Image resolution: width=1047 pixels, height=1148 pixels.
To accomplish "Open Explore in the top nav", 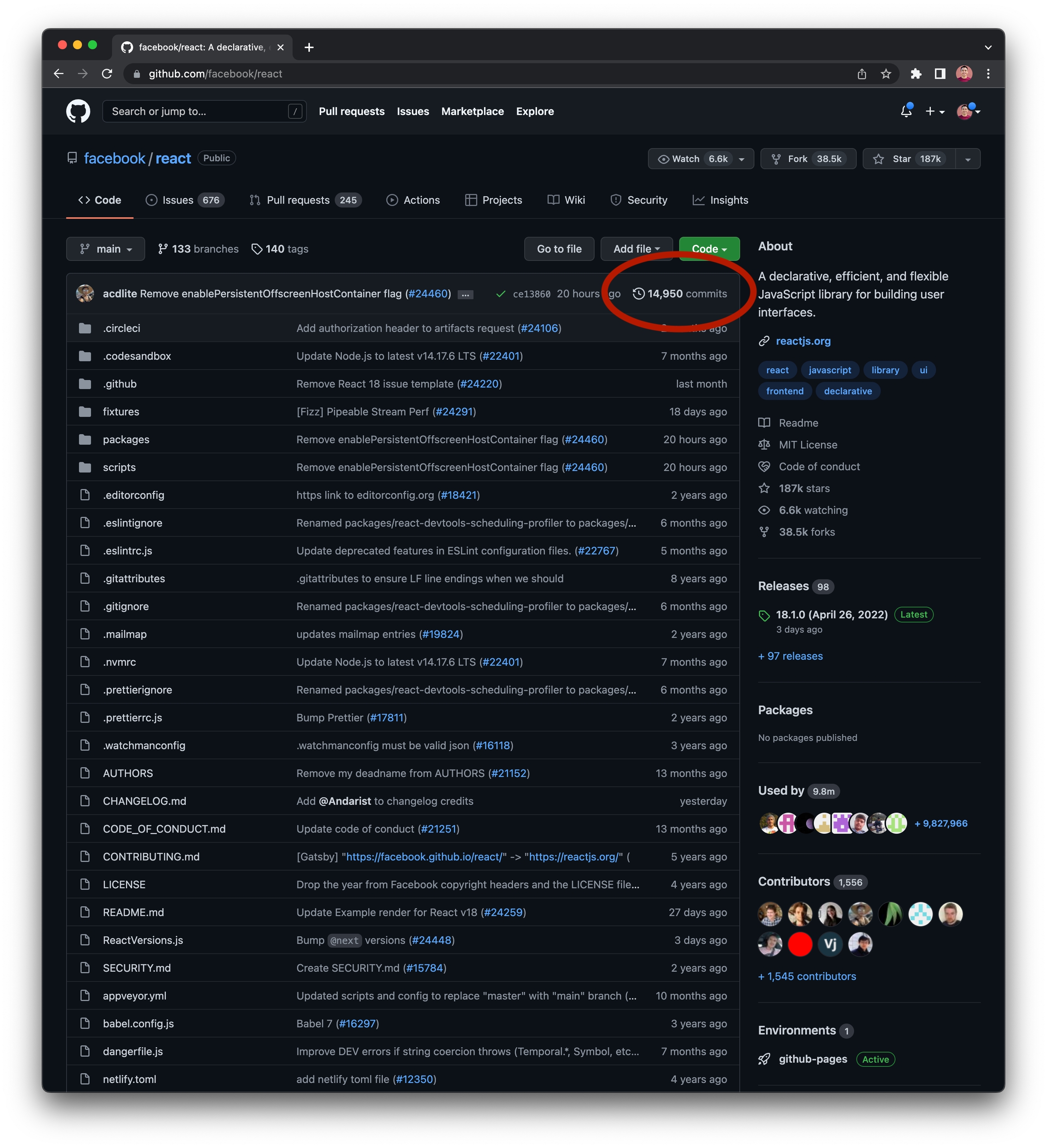I will tap(535, 112).
